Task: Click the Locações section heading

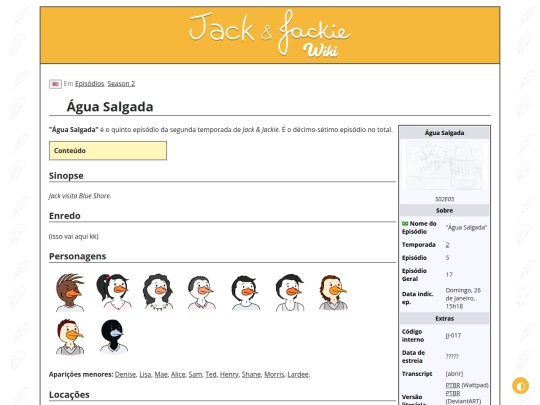Action: 69,395
